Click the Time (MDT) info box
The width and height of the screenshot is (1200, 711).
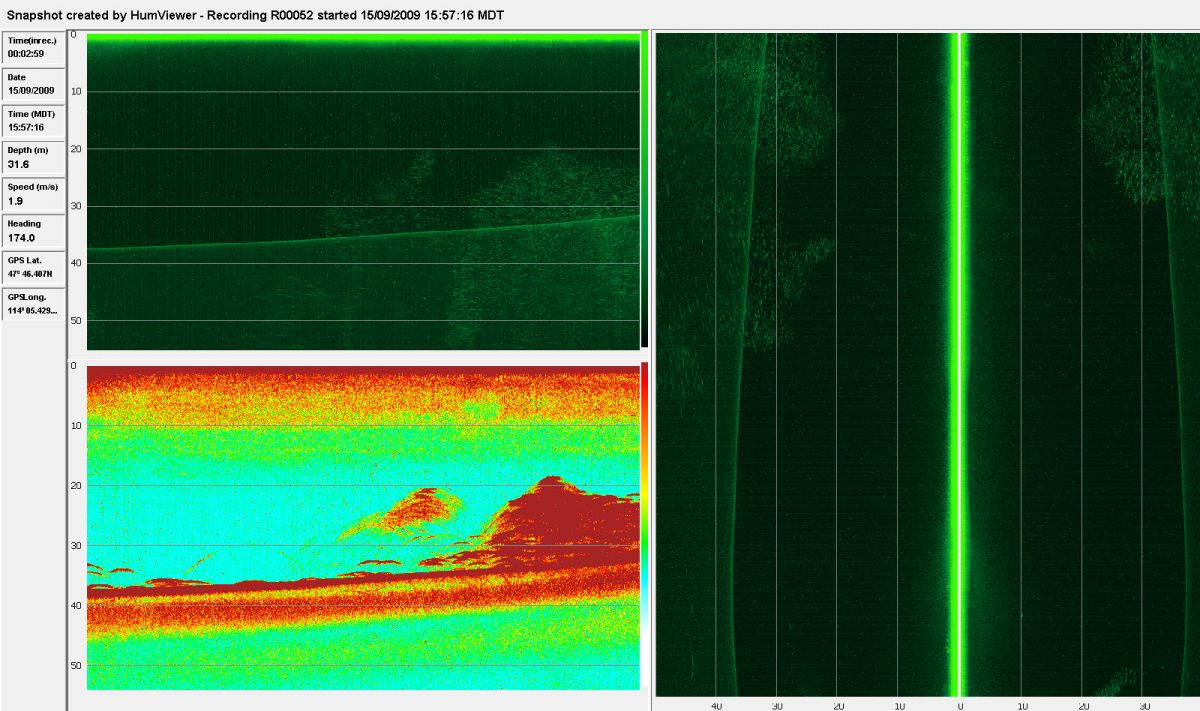(x=33, y=121)
